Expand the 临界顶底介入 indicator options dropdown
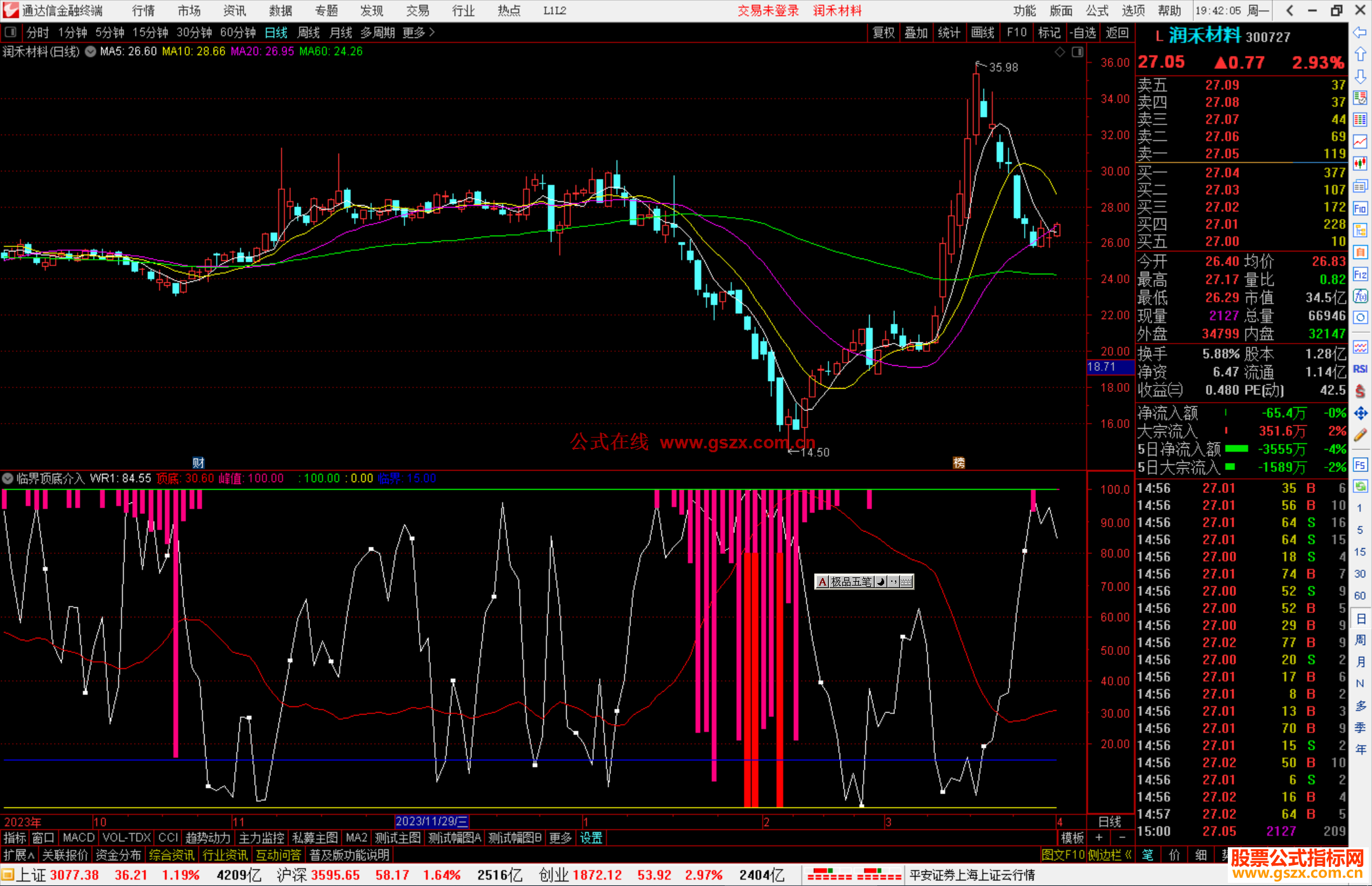The height and width of the screenshot is (886, 1372). tap(8, 478)
